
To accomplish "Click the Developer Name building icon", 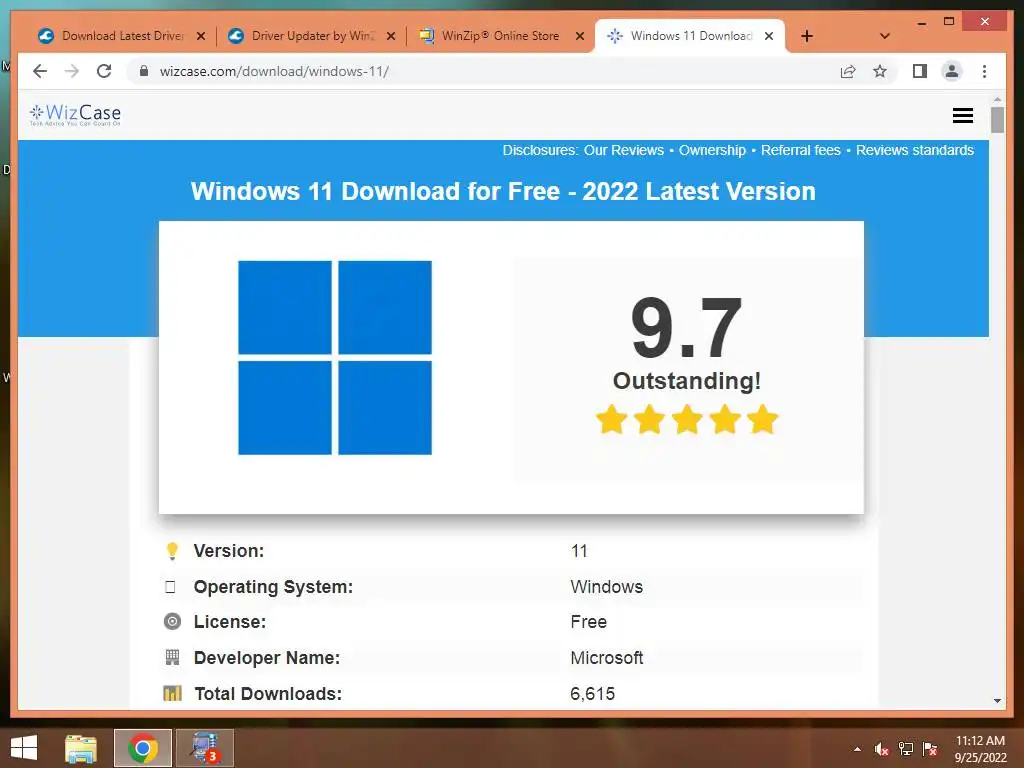I will pyautogui.click(x=172, y=658).
